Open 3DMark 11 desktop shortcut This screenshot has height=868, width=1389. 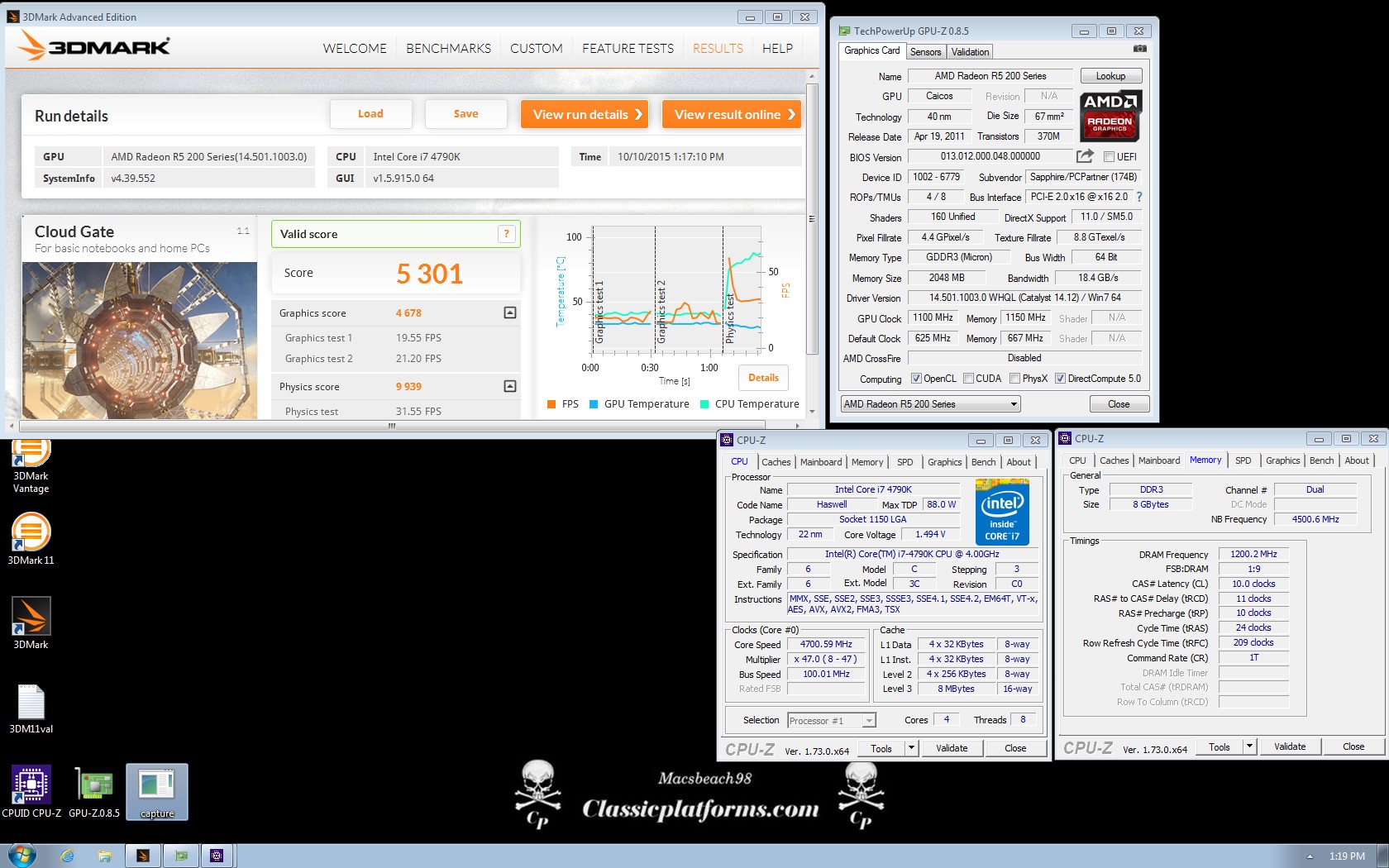click(x=31, y=539)
